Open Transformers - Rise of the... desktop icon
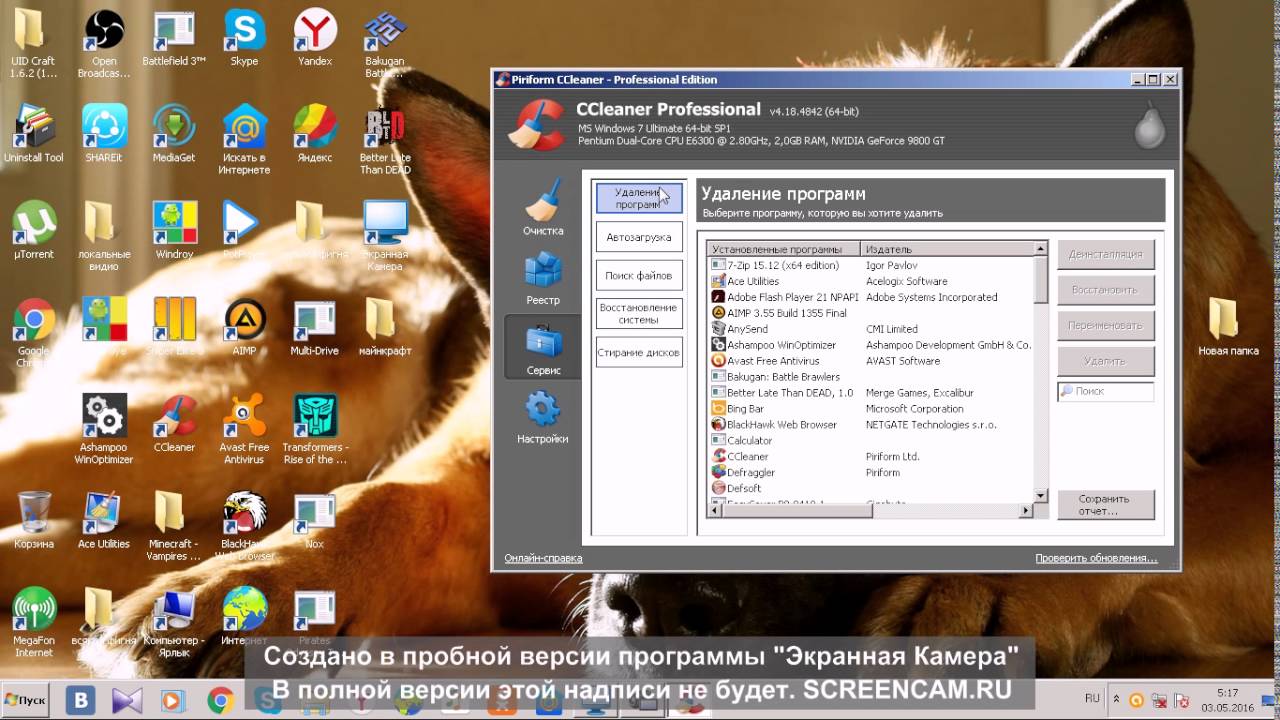This screenshot has height=720, width=1280. point(314,428)
